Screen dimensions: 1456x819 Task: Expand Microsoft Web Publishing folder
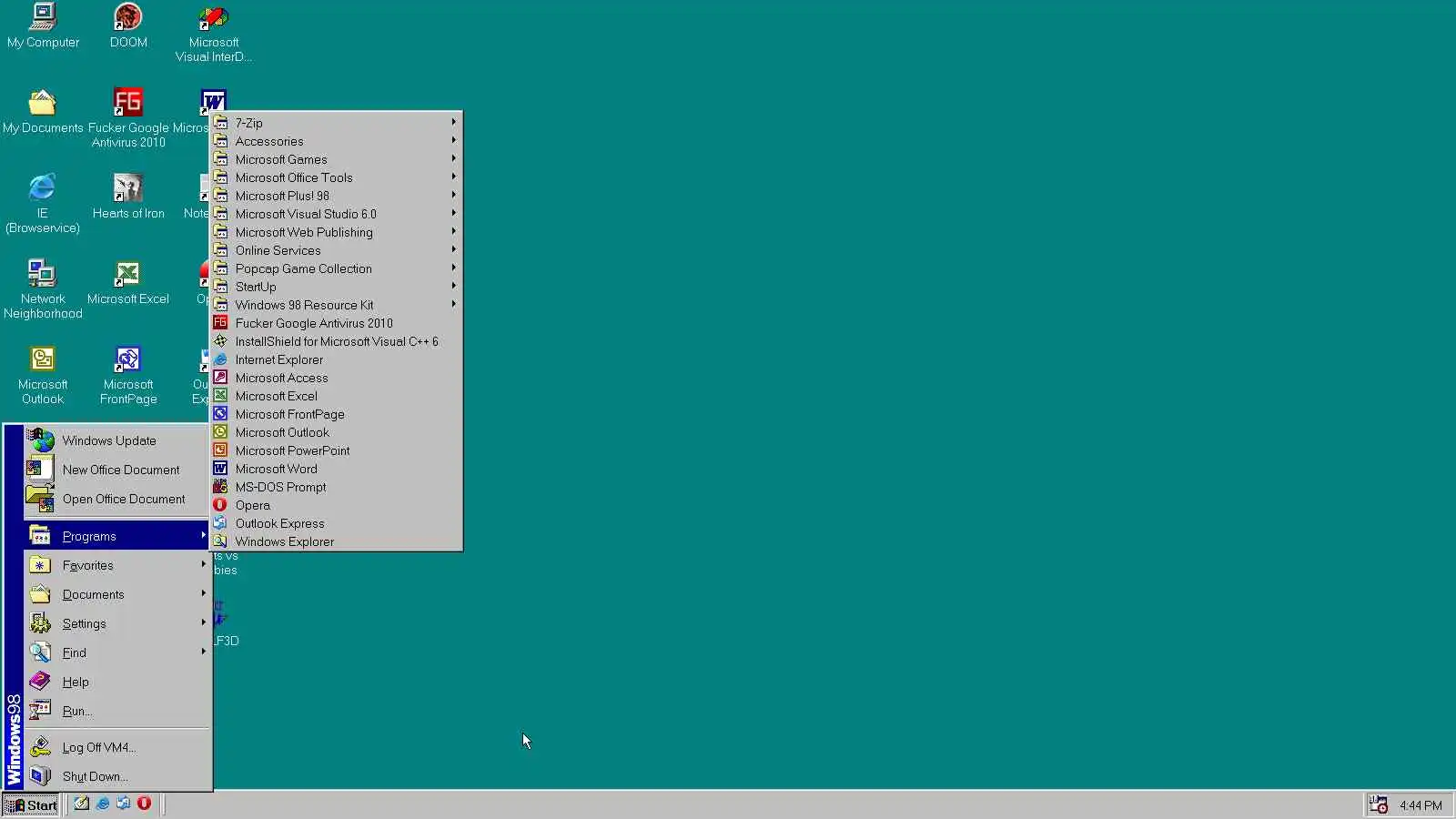click(336, 232)
